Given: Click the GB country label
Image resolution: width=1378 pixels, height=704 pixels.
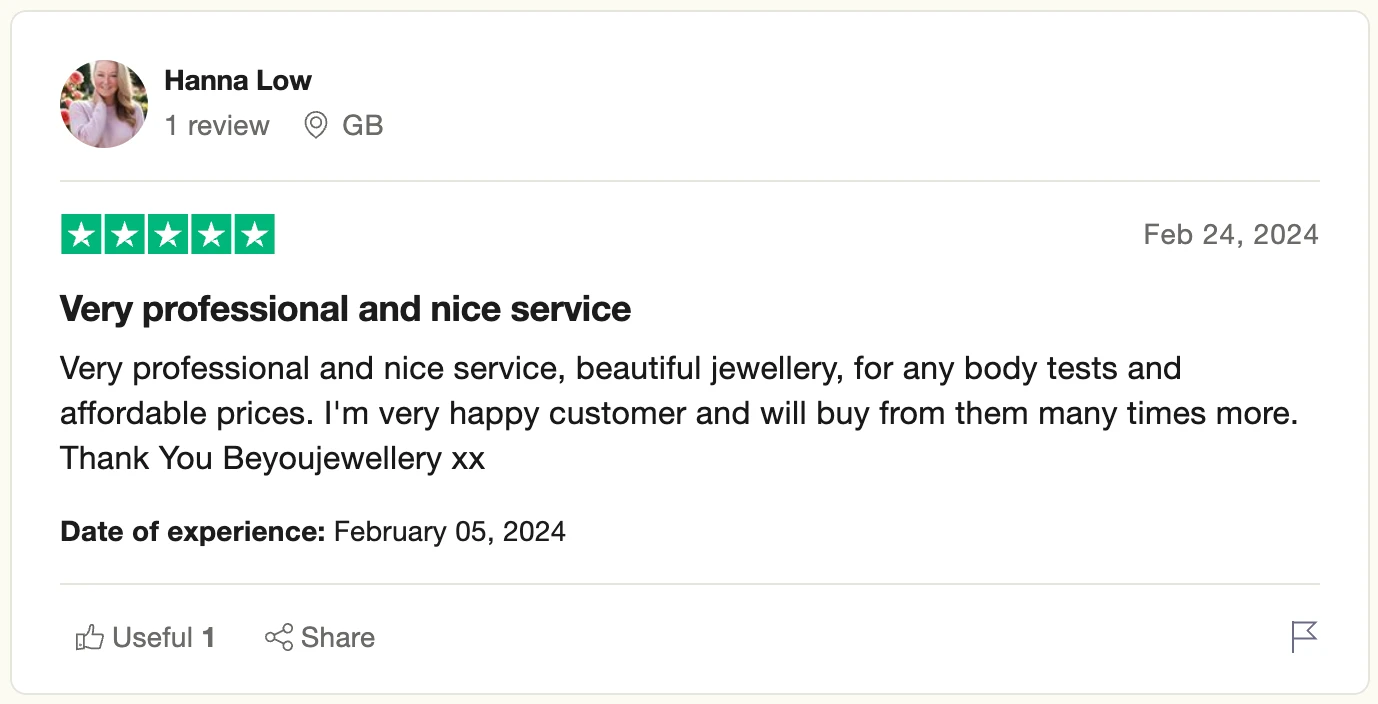Looking at the screenshot, I should click(363, 126).
